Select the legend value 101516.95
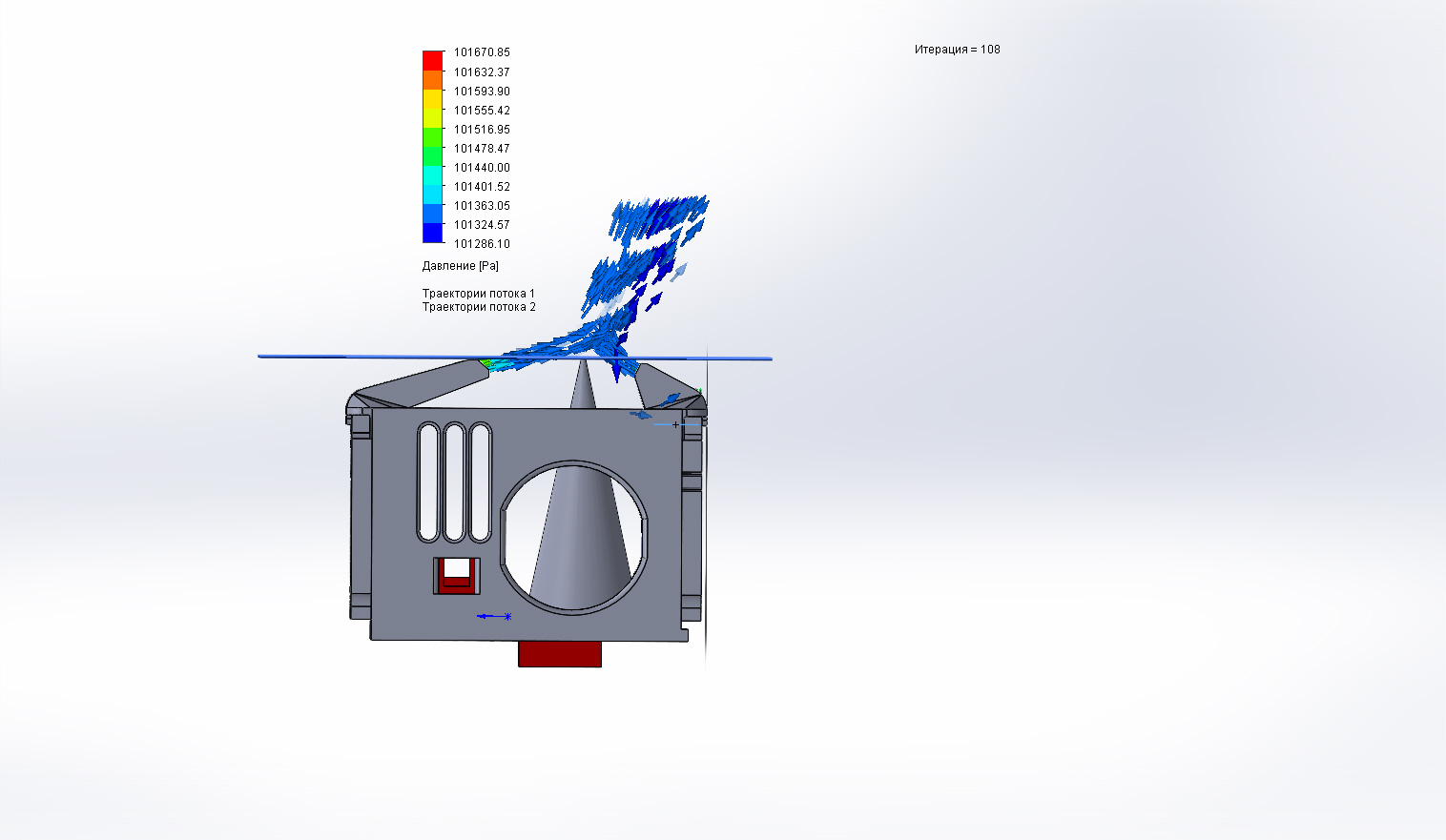 pos(482,130)
